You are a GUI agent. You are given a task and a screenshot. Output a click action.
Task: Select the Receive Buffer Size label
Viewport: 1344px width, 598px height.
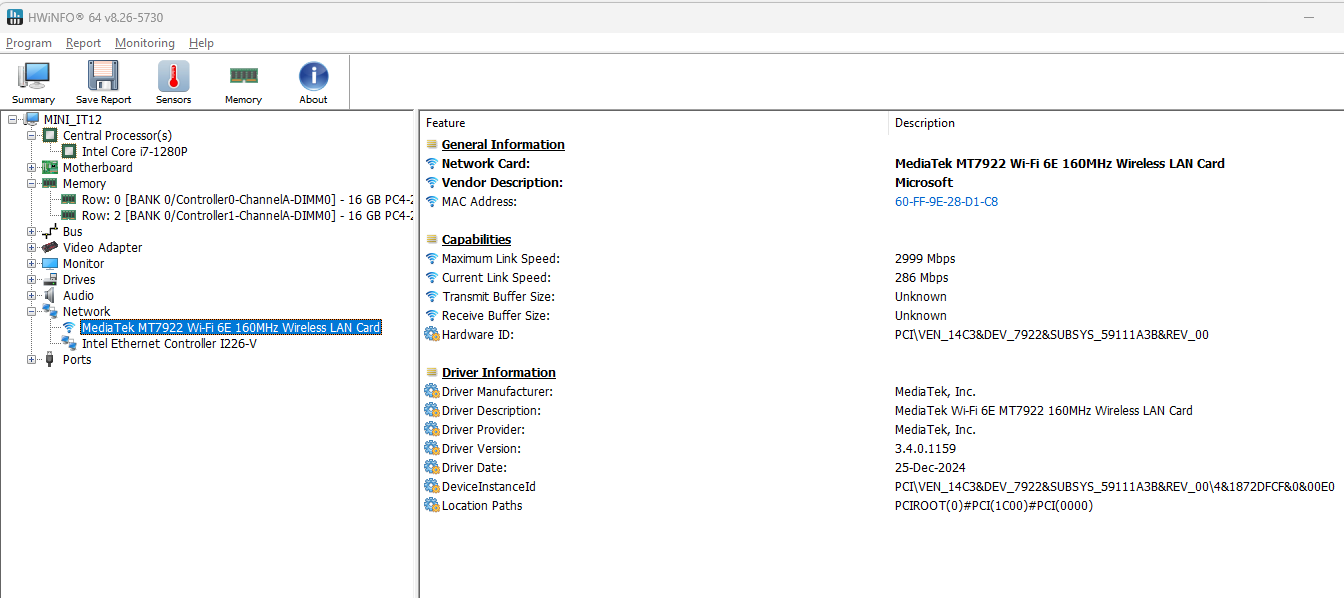(496, 316)
